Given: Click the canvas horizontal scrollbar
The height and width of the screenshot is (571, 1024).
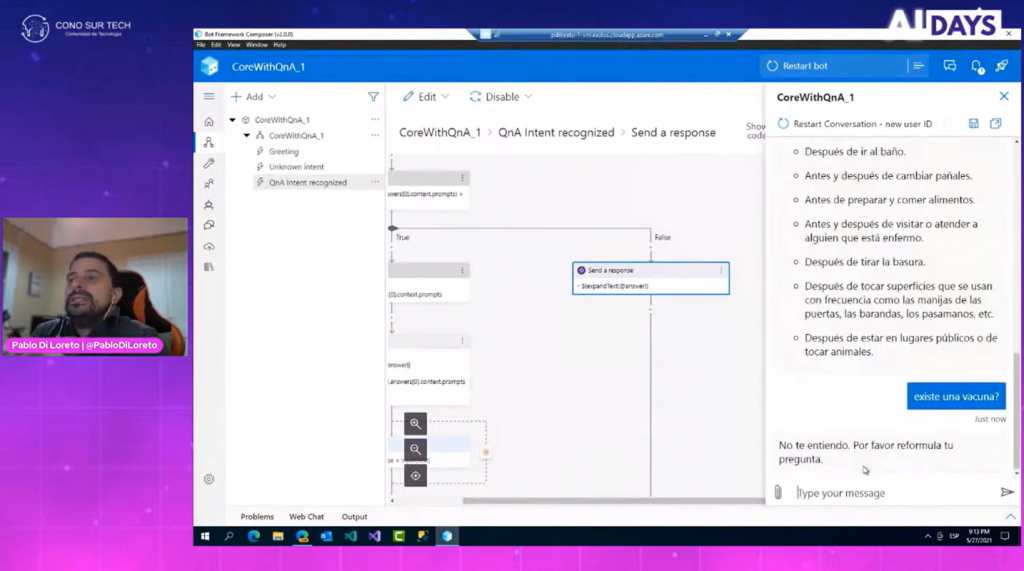Looking at the screenshot, I should (x=614, y=501).
